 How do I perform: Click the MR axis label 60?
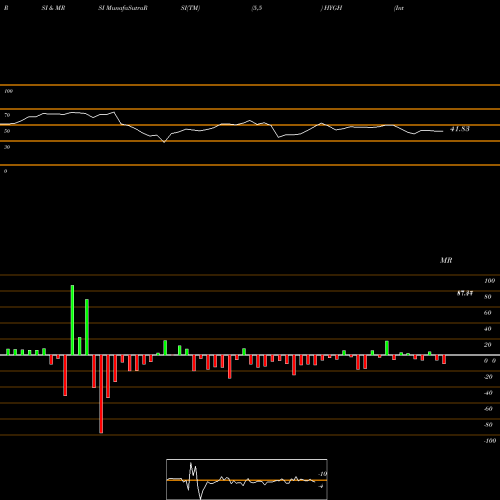(488, 313)
